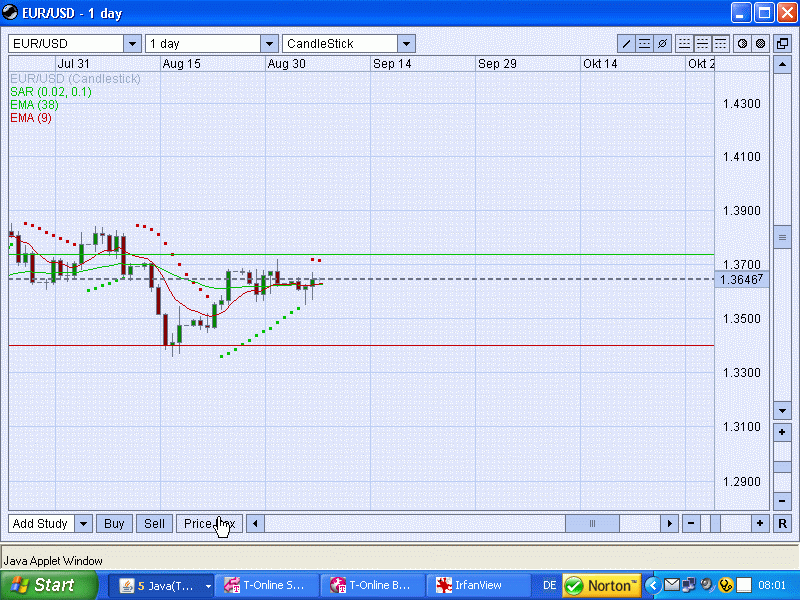Click the EUR/USD instrument combo field
800x600 pixels.
66,44
